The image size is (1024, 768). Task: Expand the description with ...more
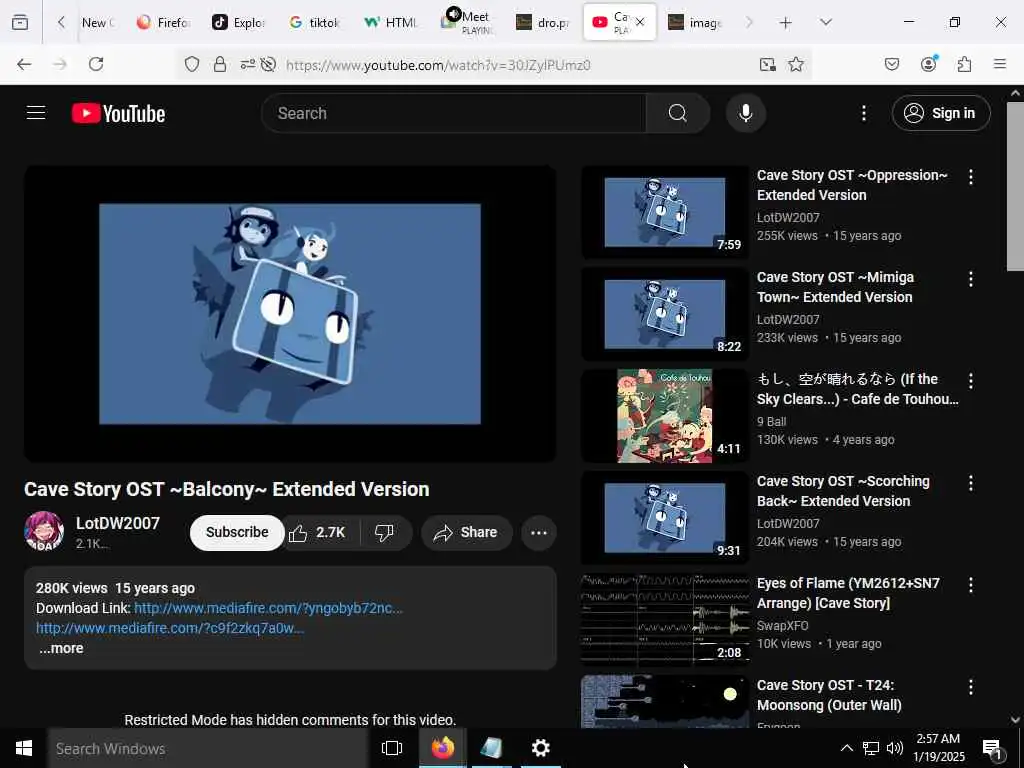click(x=61, y=648)
